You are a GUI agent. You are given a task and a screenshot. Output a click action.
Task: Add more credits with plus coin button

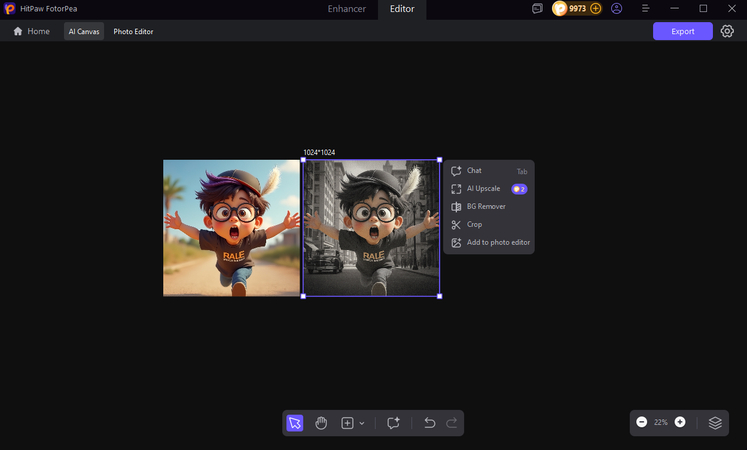(596, 8)
